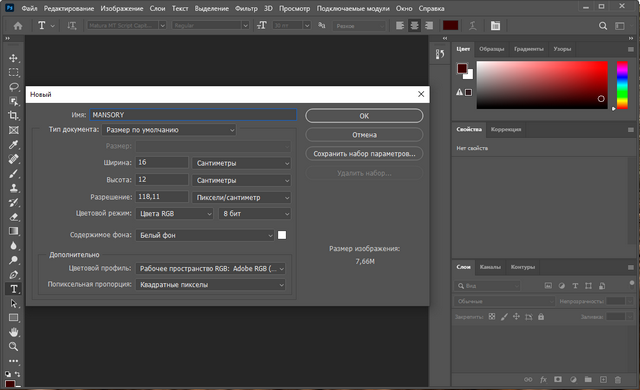The height and width of the screenshot is (390, 640).
Task: Click the warp text icon
Action: [473, 26]
